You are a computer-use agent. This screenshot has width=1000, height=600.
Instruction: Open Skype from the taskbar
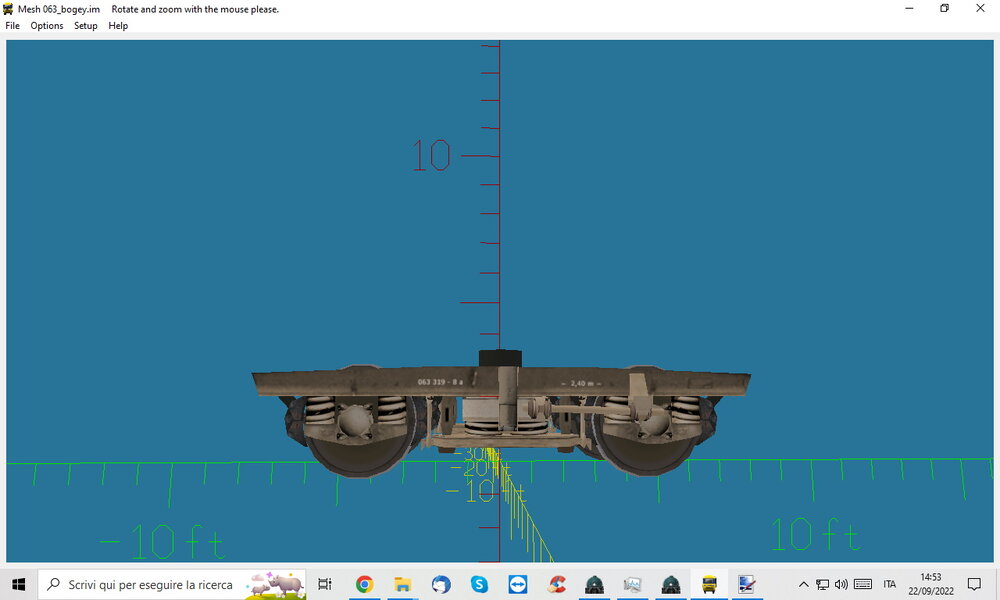(x=479, y=584)
